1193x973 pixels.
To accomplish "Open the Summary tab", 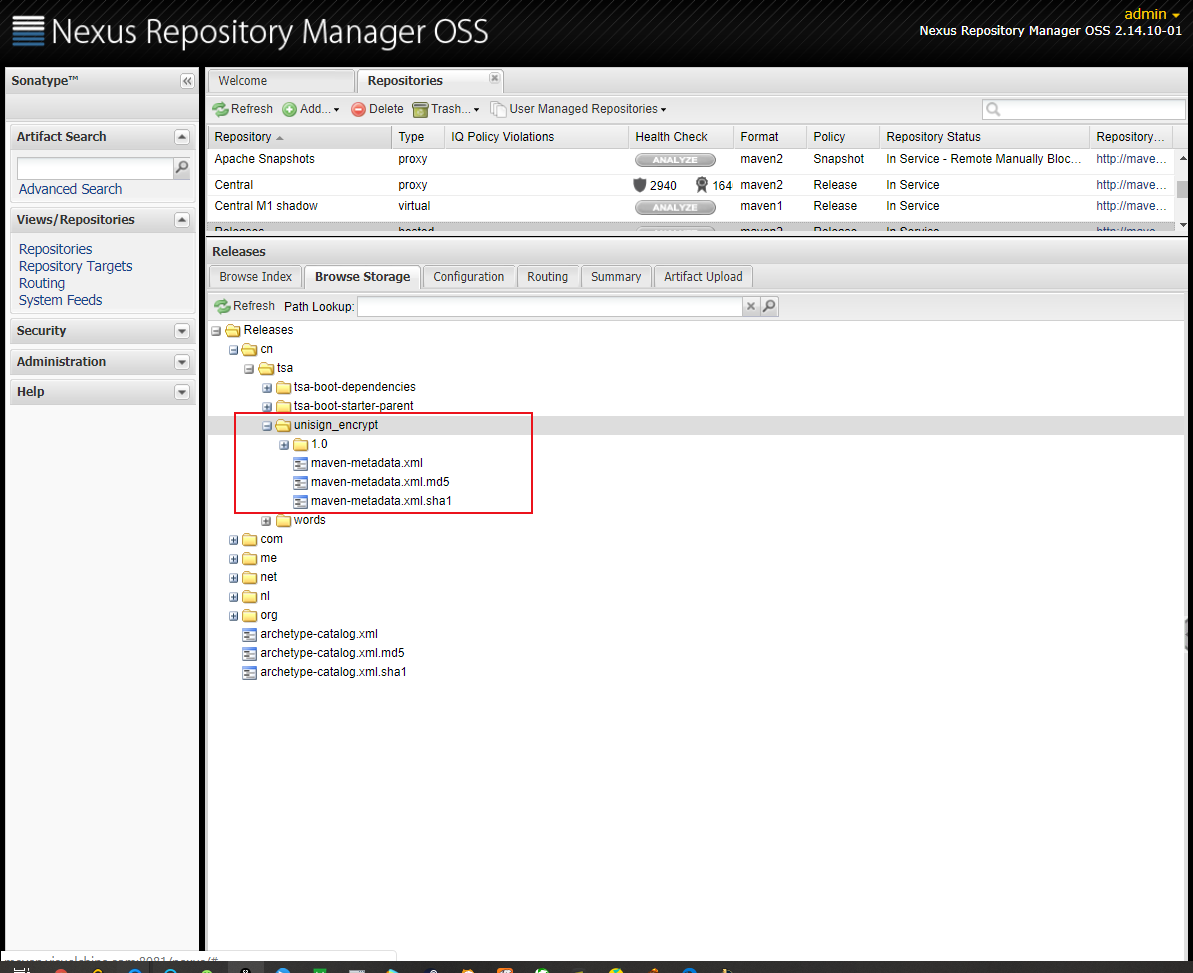I will tap(616, 277).
